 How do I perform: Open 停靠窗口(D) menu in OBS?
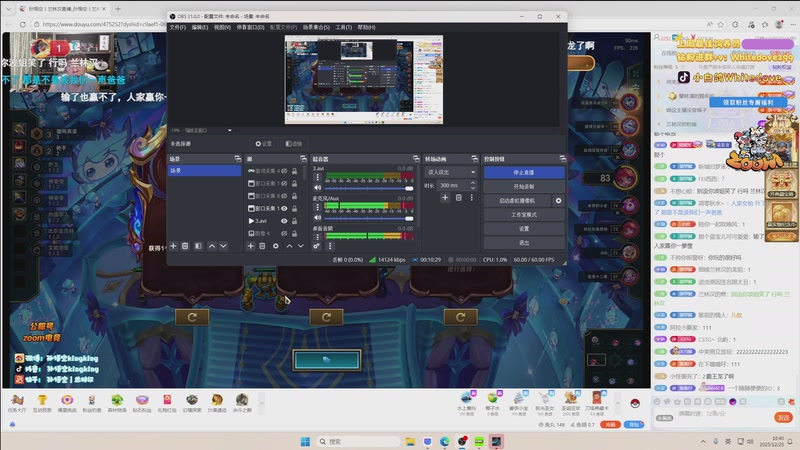pyautogui.click(x=250, y=27)
